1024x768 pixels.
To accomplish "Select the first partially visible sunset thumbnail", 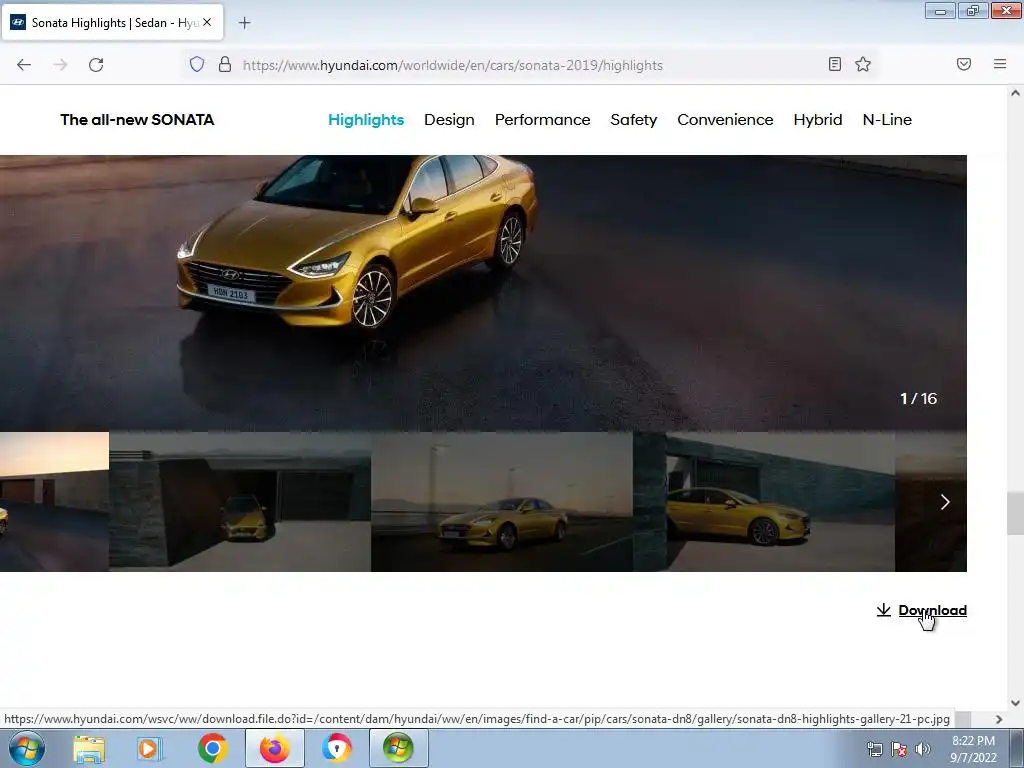I will point(54,502).
